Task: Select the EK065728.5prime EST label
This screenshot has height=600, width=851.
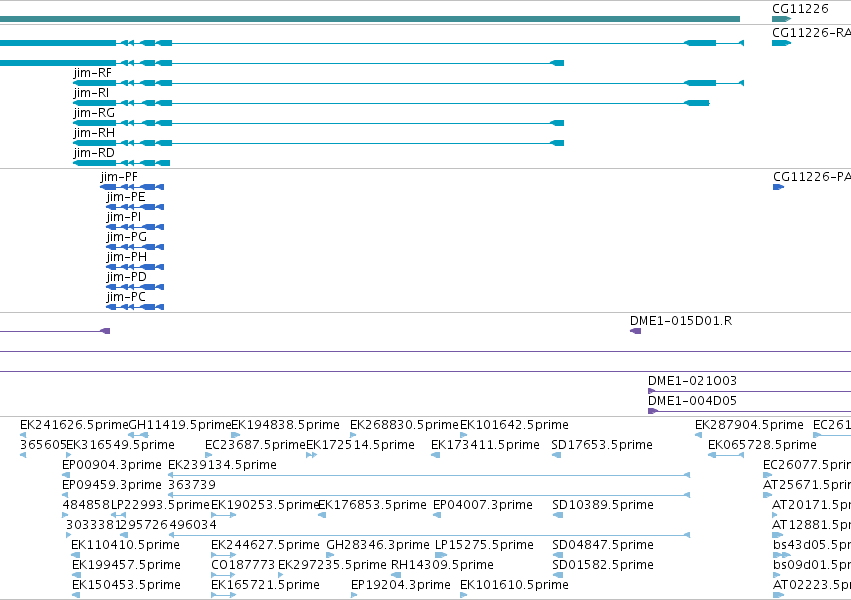Action: 762,445
